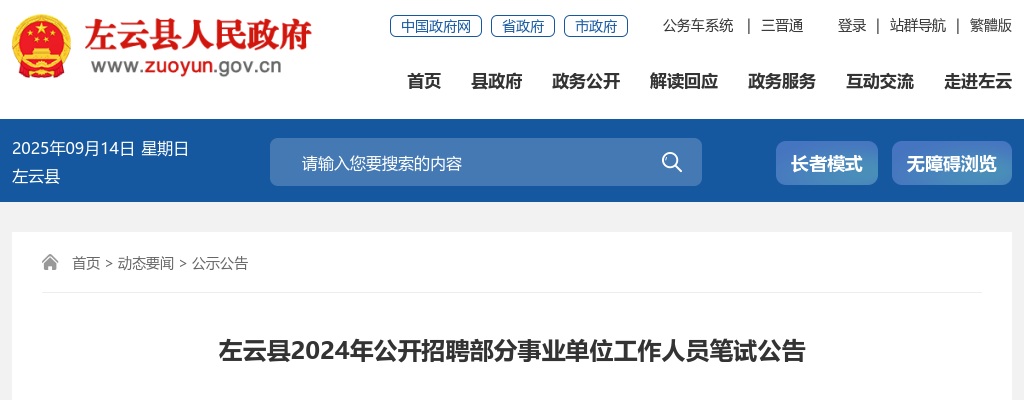This screenshot has height=400, width=1024.
Task: Click the national emblem logo
Action: pos(41,46)
